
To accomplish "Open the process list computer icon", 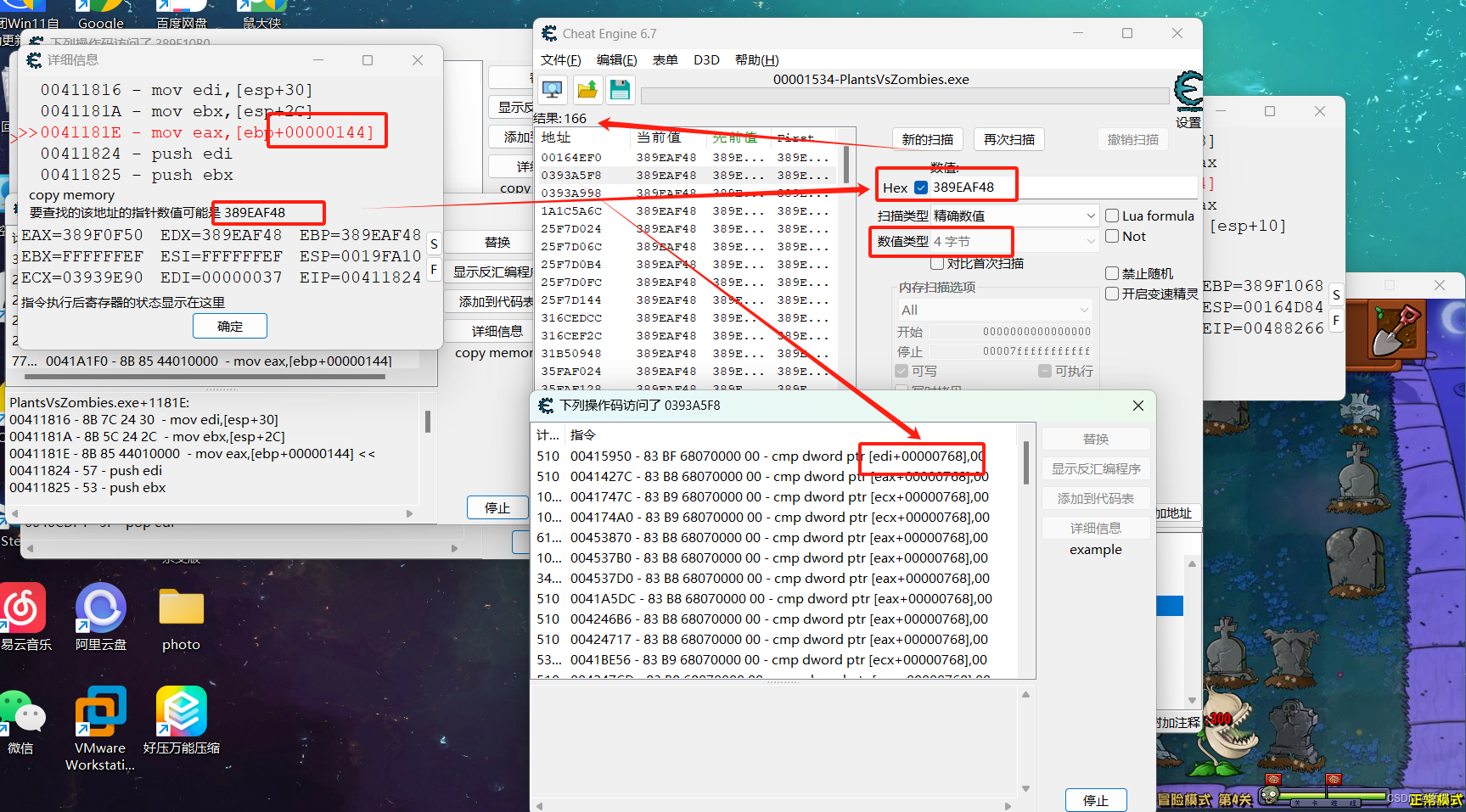I will 553,89.
